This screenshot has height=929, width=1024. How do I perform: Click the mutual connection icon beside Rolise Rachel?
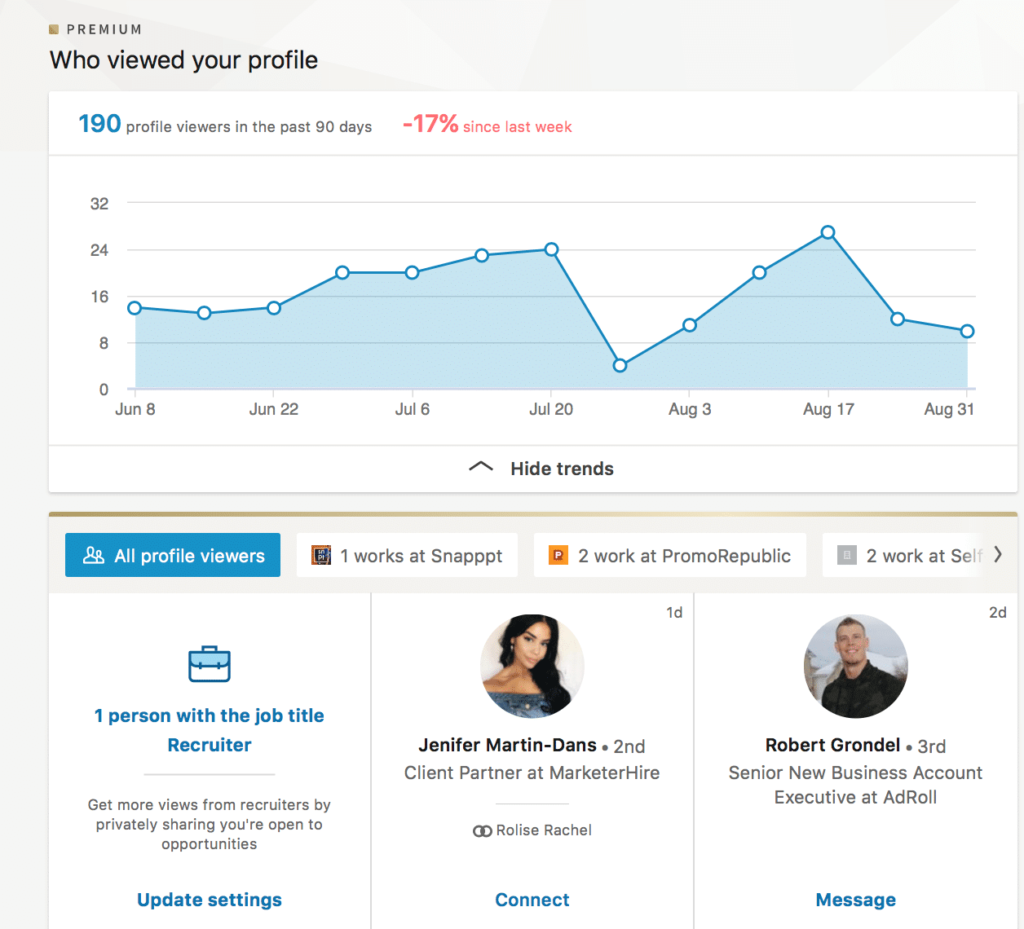[x=481, y=830]
